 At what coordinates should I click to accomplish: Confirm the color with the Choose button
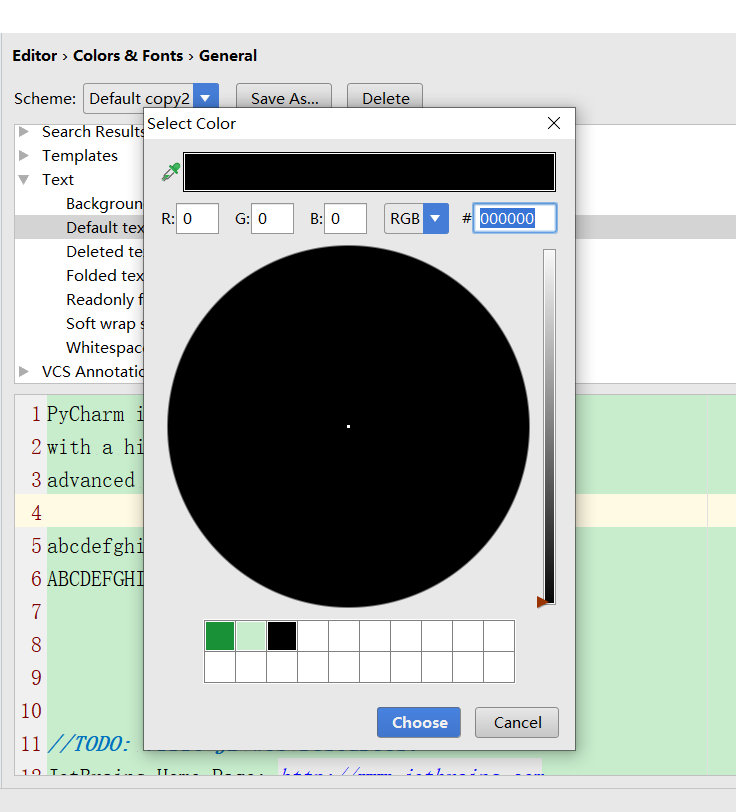coord(418,722)
